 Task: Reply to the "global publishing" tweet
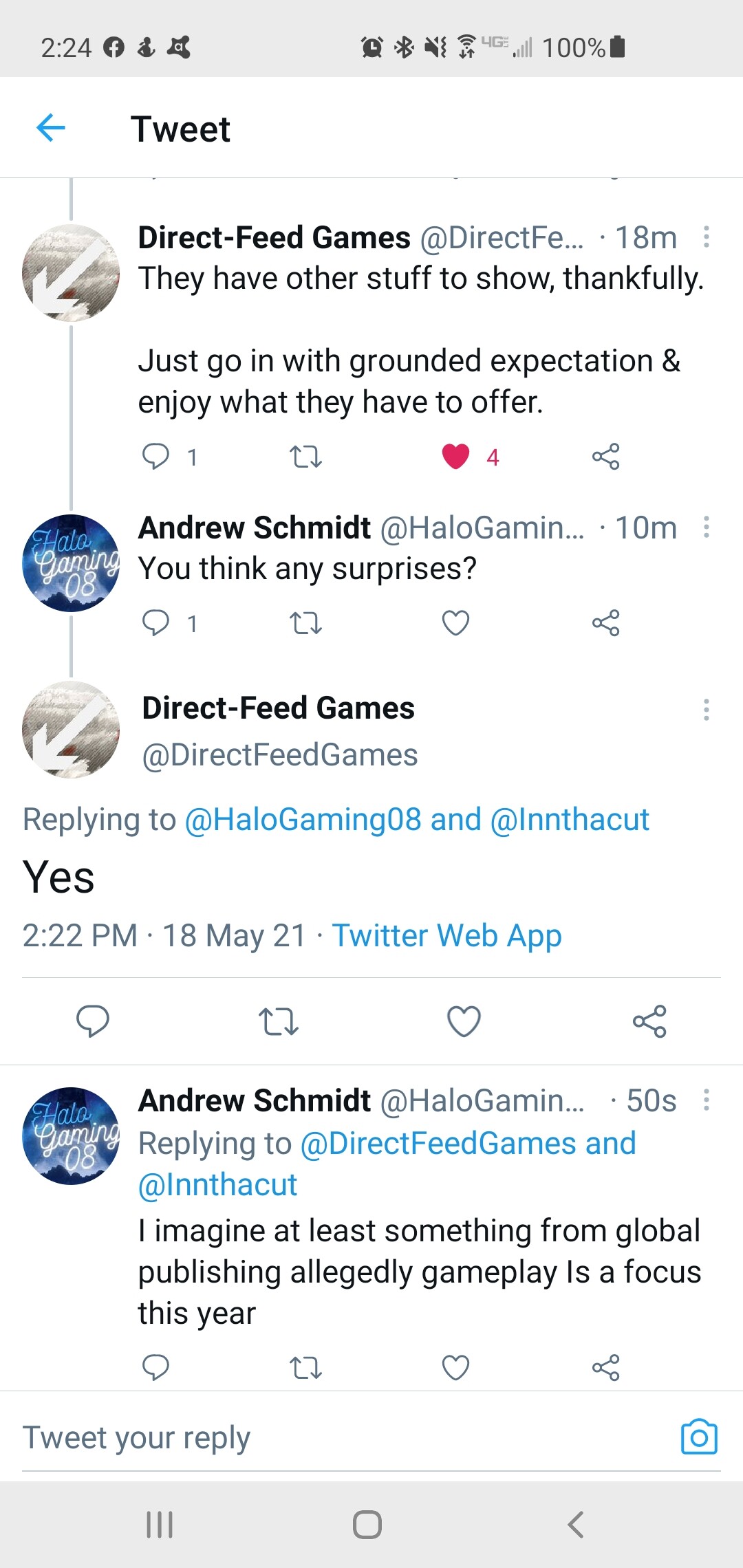tap(155, 1367)
